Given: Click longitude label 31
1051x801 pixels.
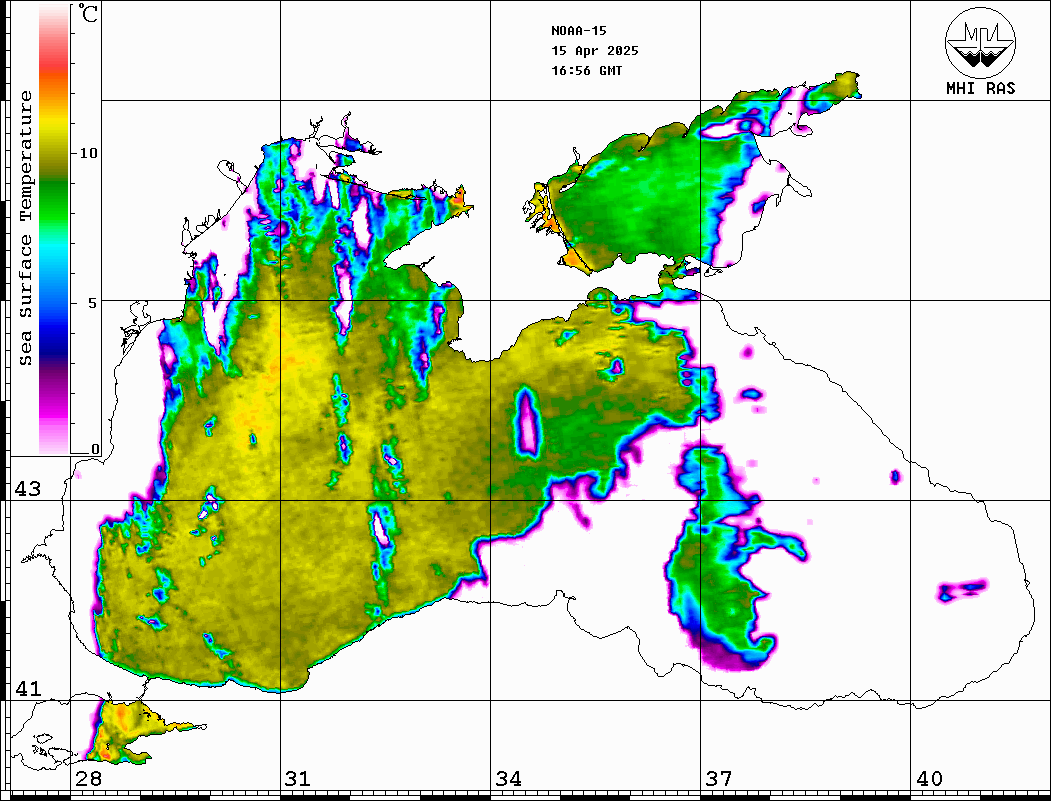Looking at the screenshot, I should pyautogui.click(x=298, y=778).
